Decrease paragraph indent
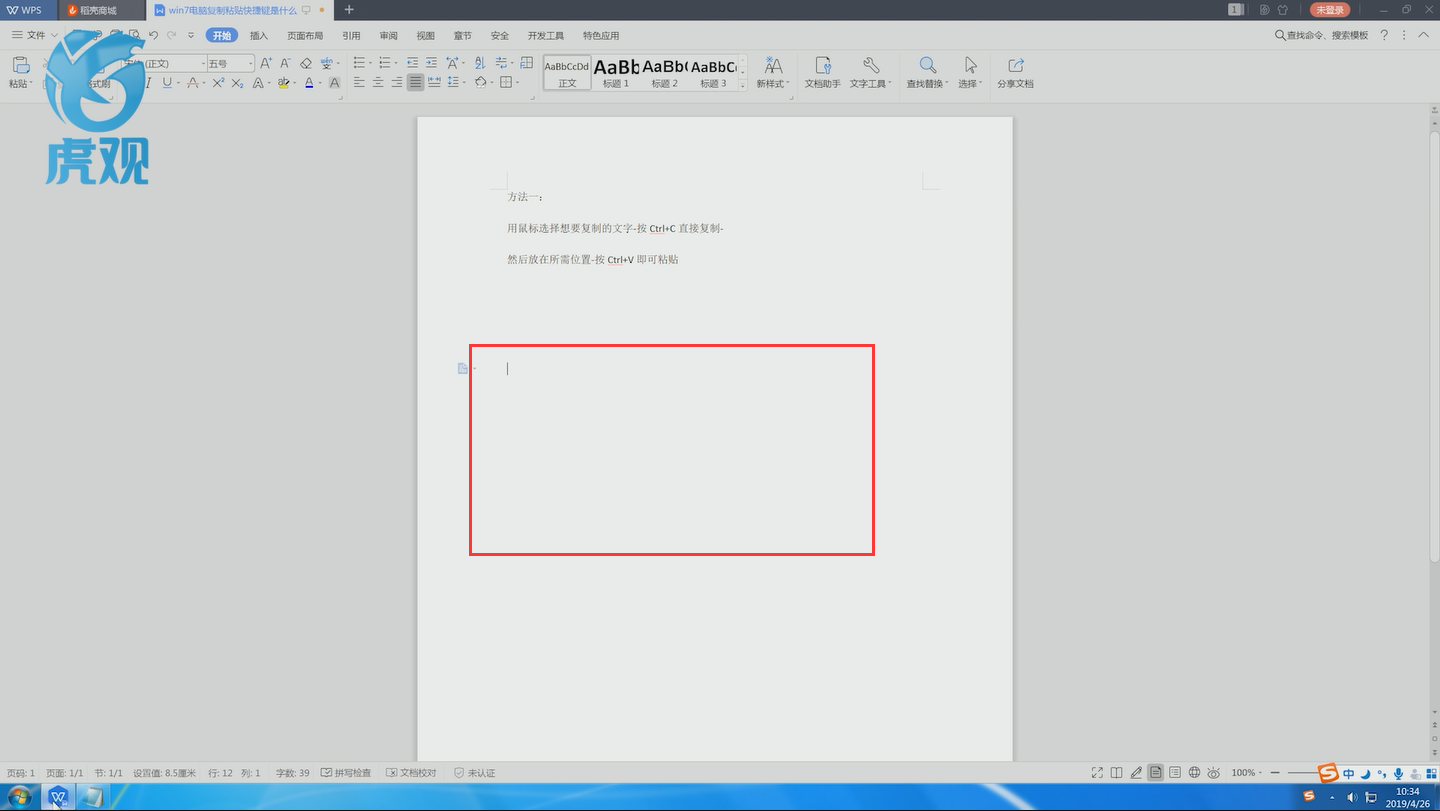The width and height of the screenshot is (1440, 811). point(412,63)
